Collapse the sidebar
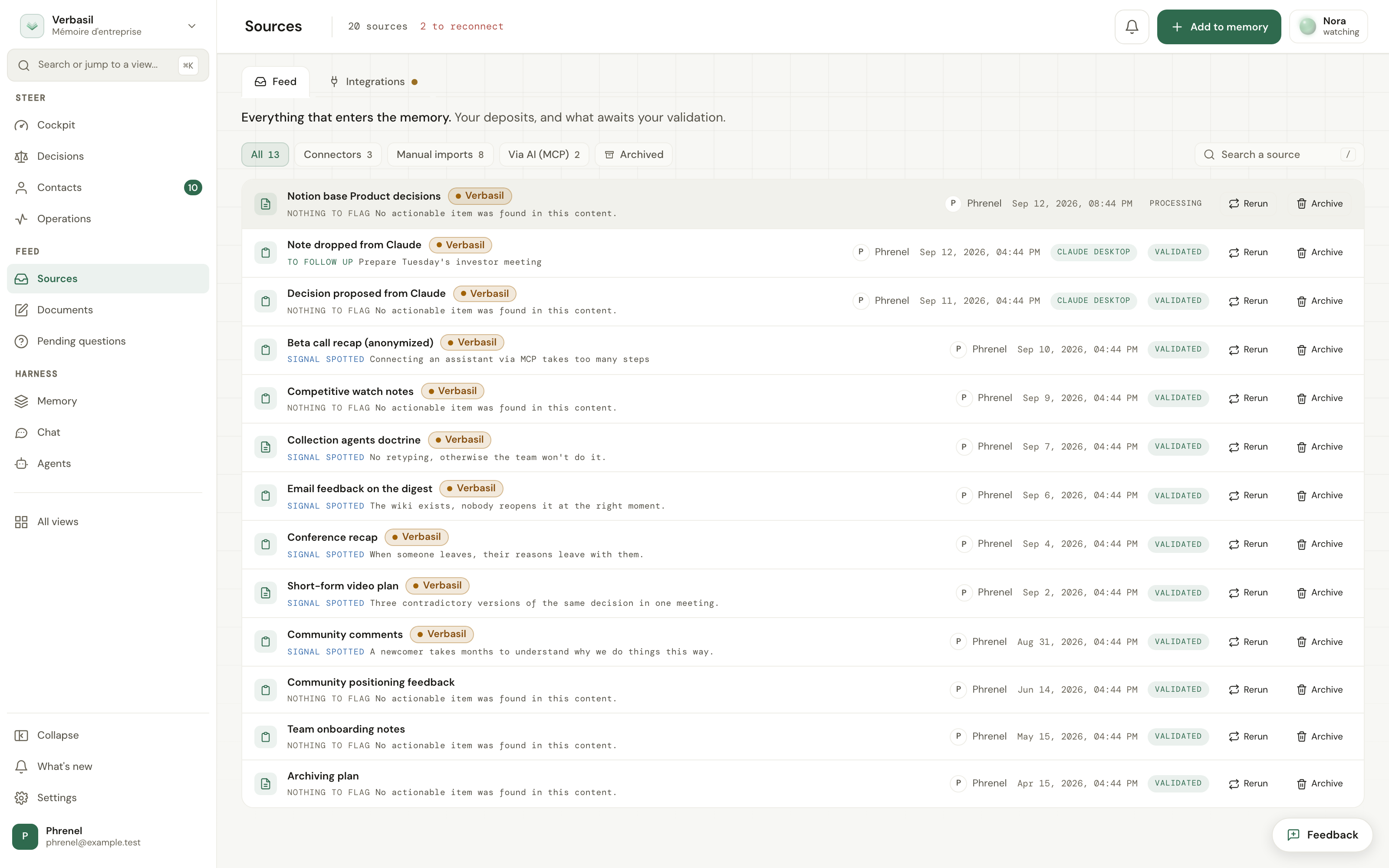 pyautogui.click(x=108, y=735)
